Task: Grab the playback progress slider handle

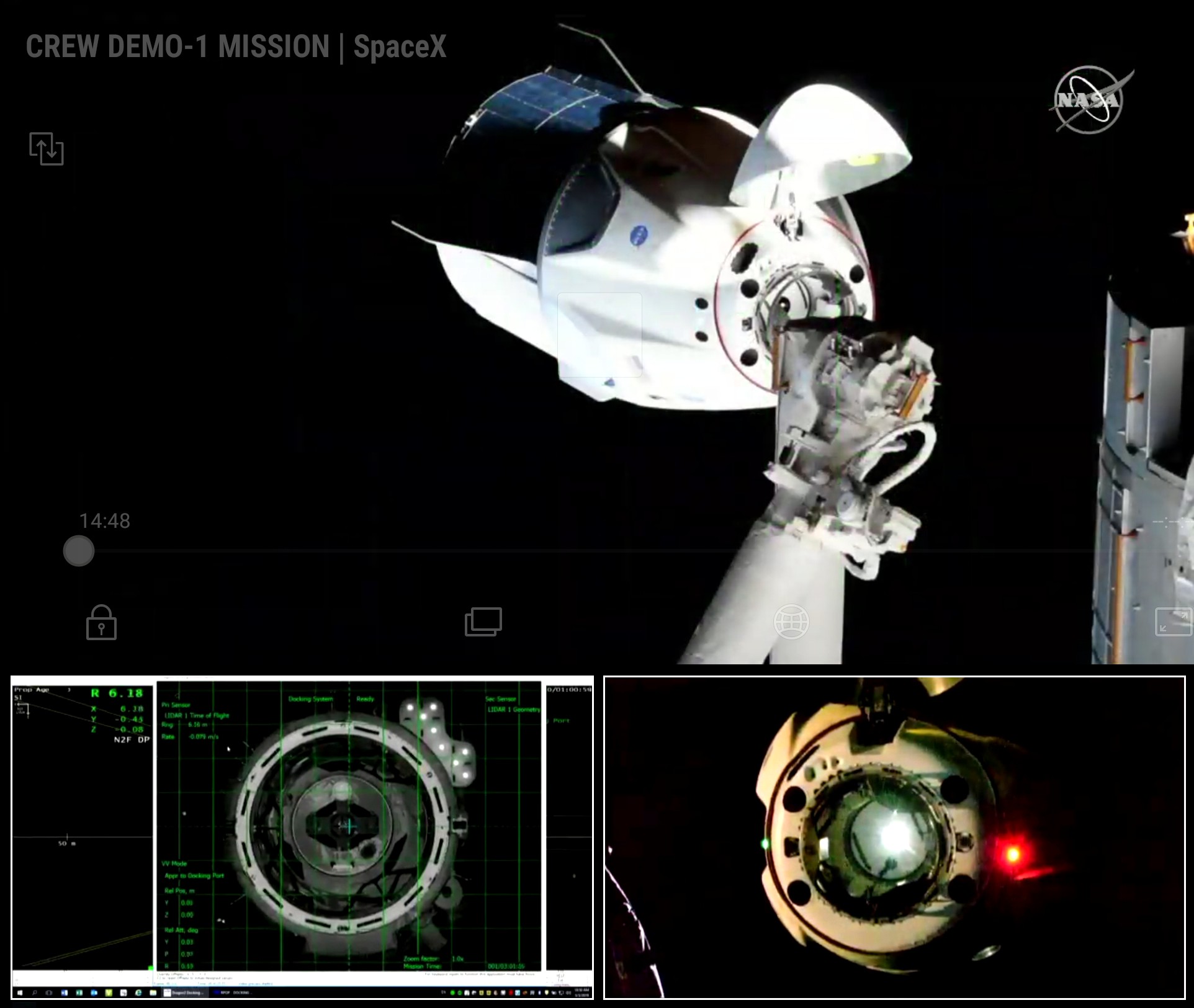Action: click(79, 551)
